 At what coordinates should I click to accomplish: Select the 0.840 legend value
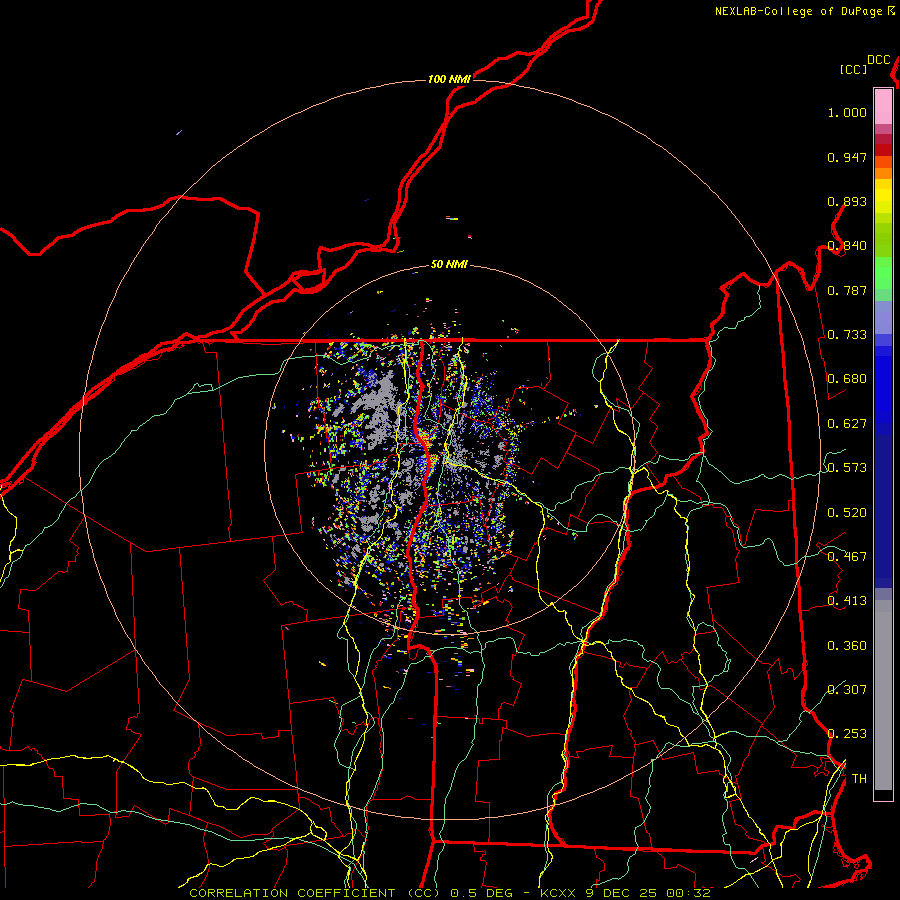pyautogui.click(x=847, y=246)
